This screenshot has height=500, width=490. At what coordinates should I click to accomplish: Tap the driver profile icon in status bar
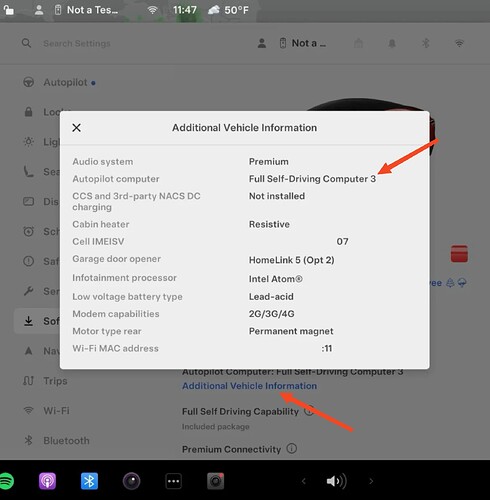point(39,10)
